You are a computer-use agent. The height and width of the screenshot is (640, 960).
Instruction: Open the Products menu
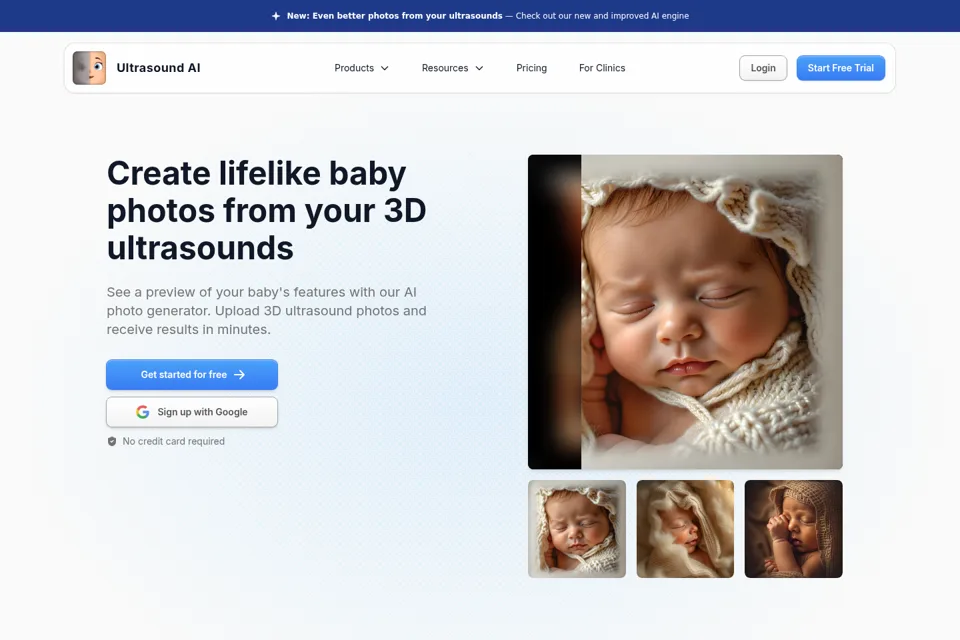point(361,68)
